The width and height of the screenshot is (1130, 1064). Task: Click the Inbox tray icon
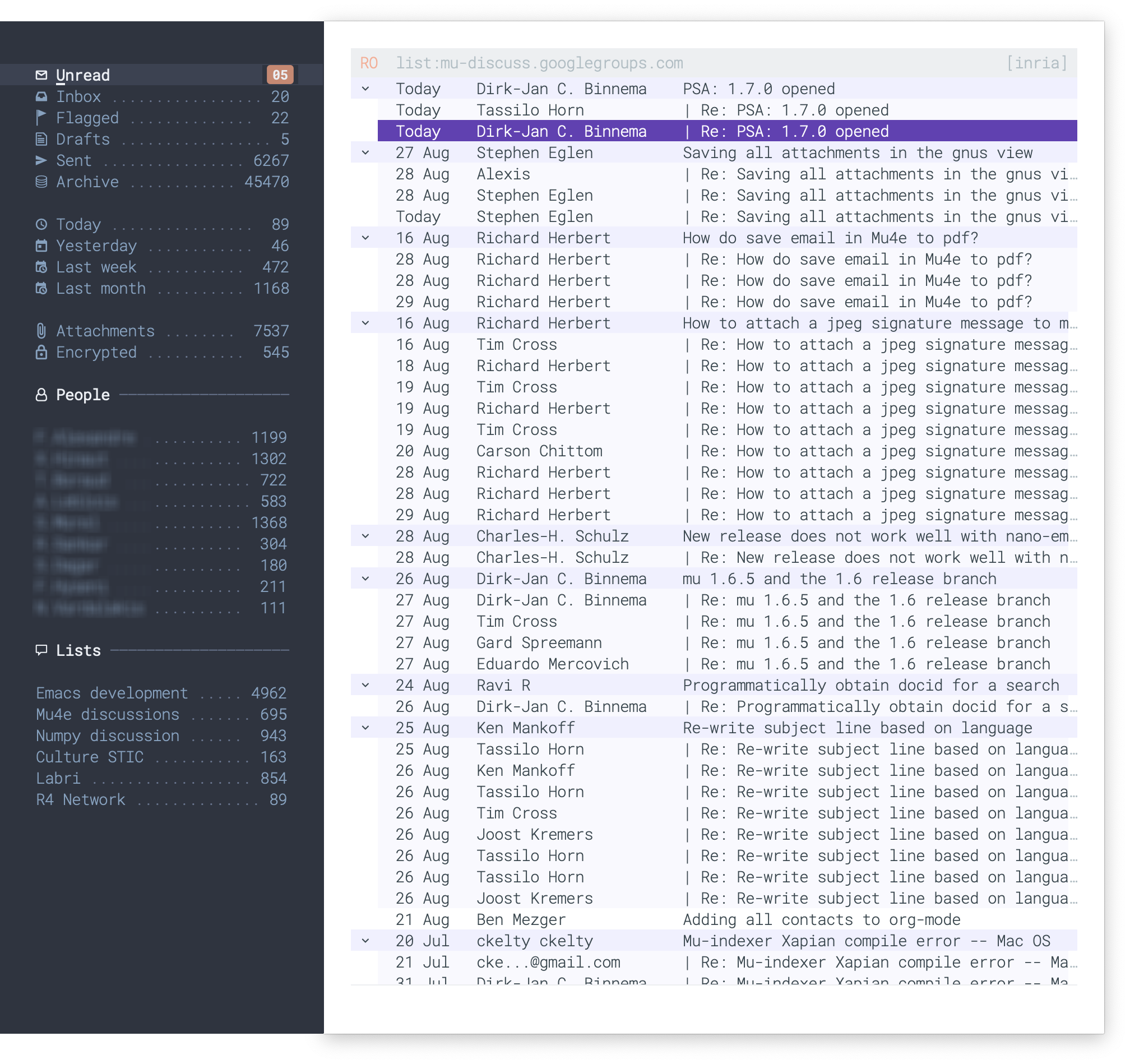(x=41, y=96)
